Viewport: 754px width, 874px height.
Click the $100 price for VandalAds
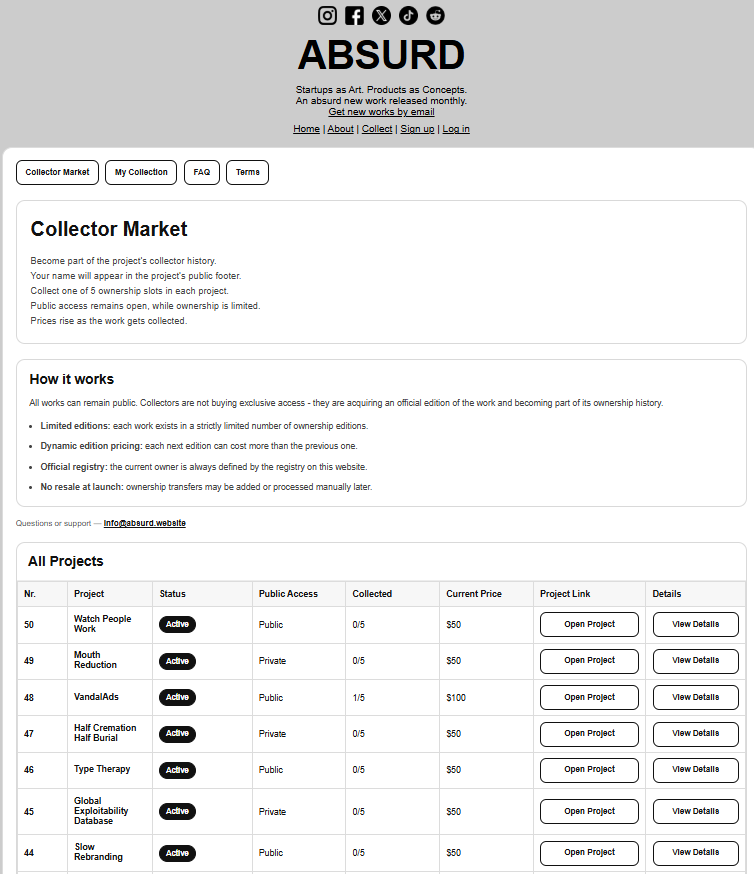[x=456, y=698]
